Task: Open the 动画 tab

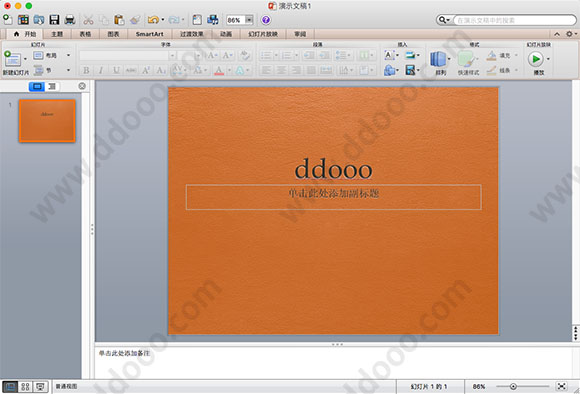Action: (226, 34)
